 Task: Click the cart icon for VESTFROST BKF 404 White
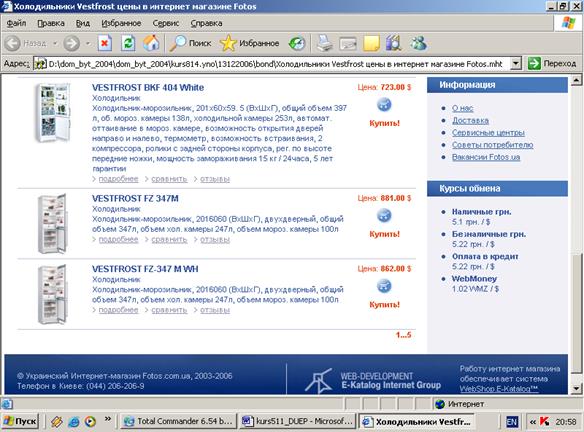(x=384, y=105)
